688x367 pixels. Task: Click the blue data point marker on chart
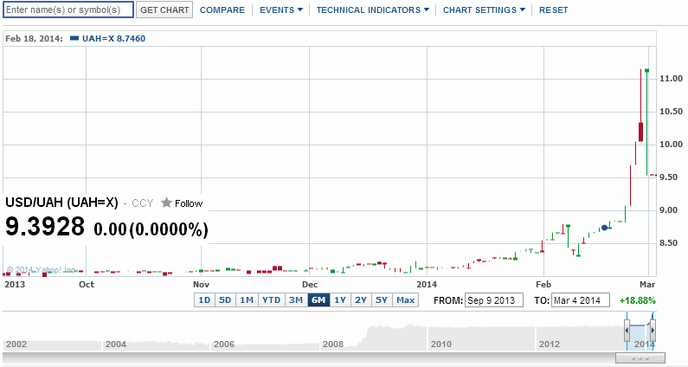coord(604,227)
